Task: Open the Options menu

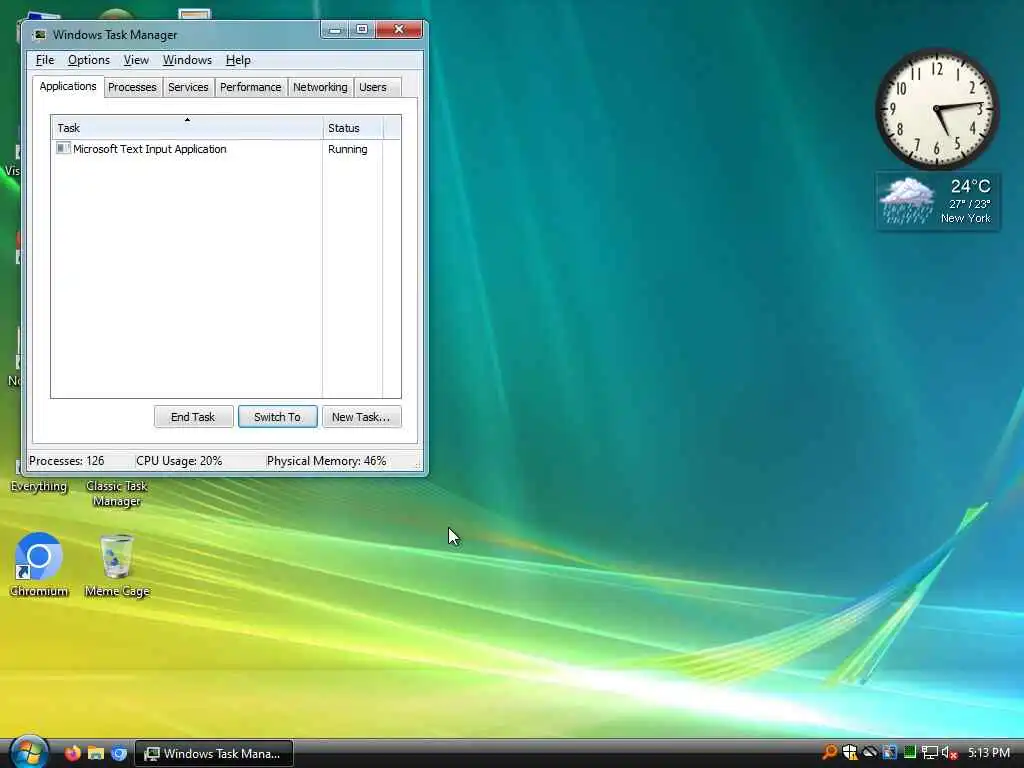Action: click(89, 60)
